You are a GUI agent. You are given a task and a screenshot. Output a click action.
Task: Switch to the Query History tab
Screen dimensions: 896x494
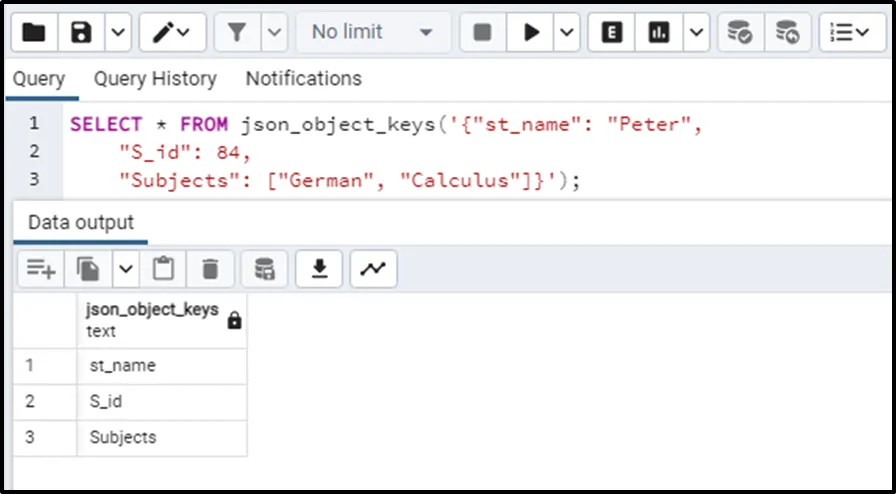click(x=155, y=78)
